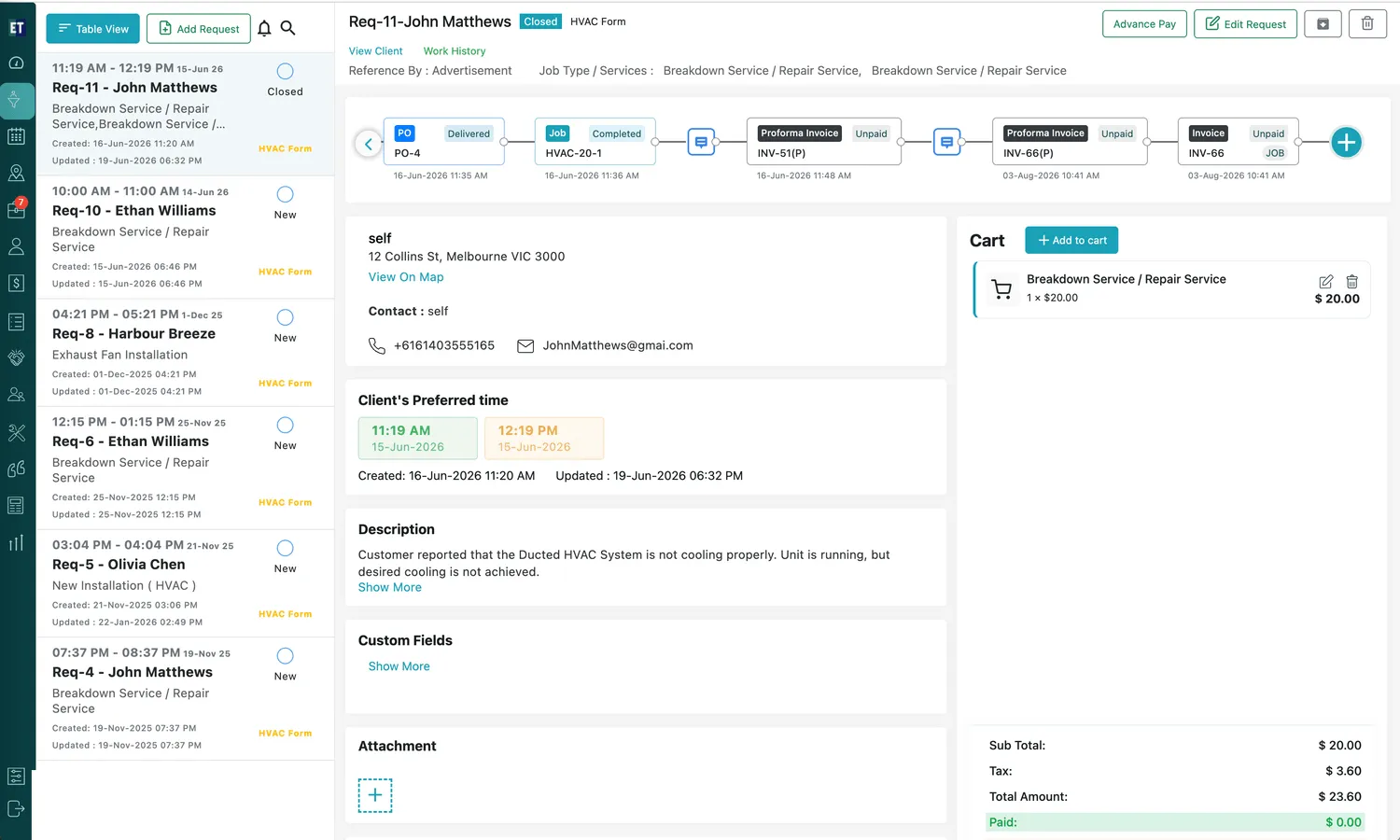Open the dashboard gauge icon in sidebar

(x=16, y=63)
